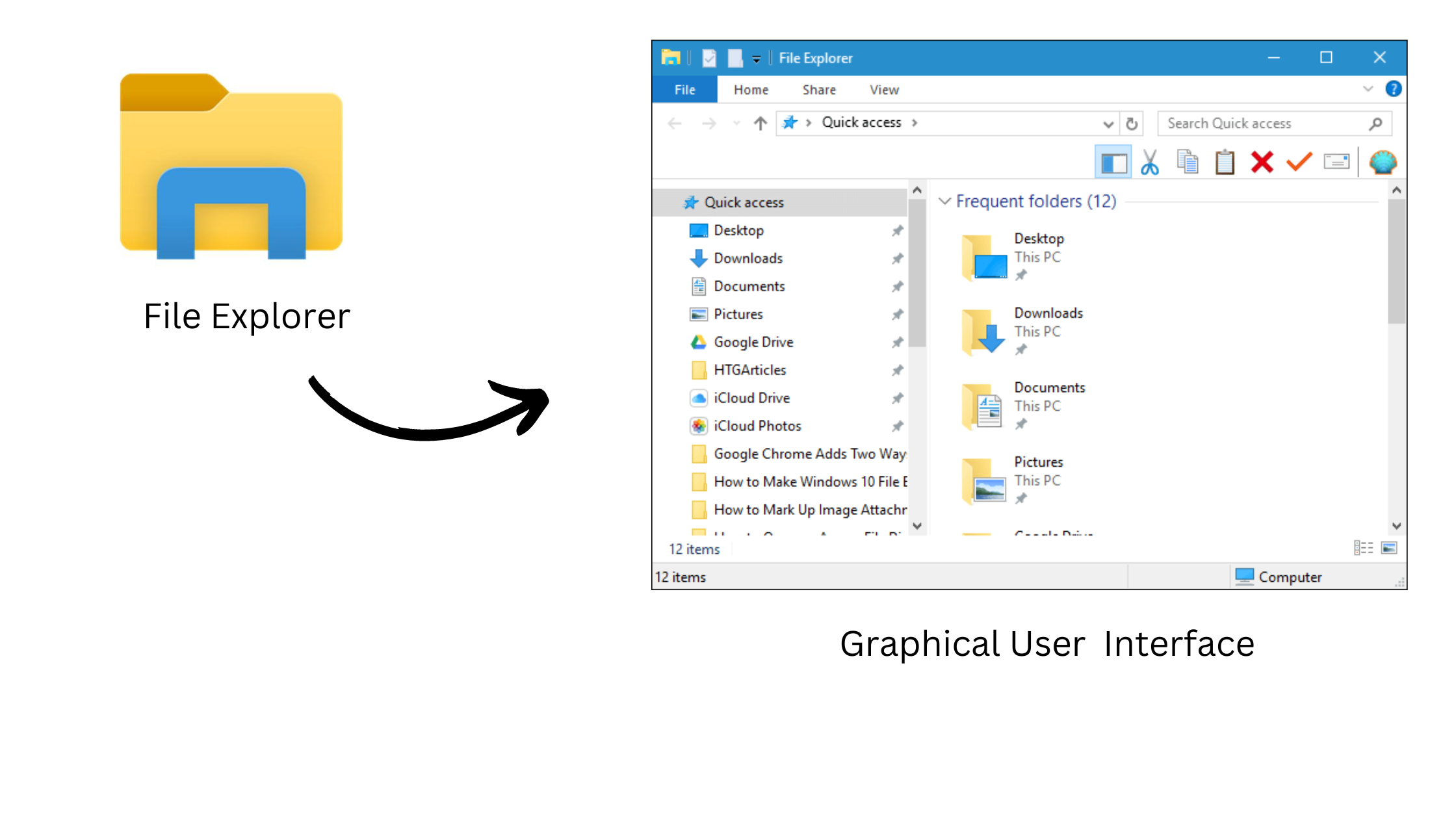
Task: Click the orange checkmark properties icon
Action: [1299, 162]
